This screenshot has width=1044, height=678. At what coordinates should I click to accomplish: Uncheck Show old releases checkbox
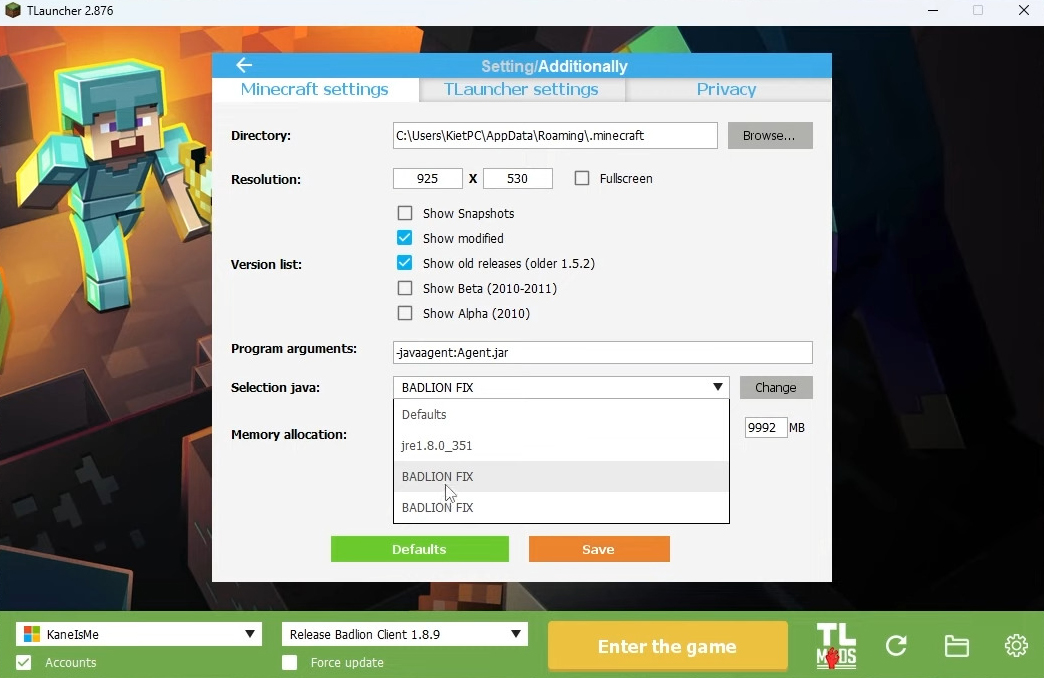(x=405, y=263)
